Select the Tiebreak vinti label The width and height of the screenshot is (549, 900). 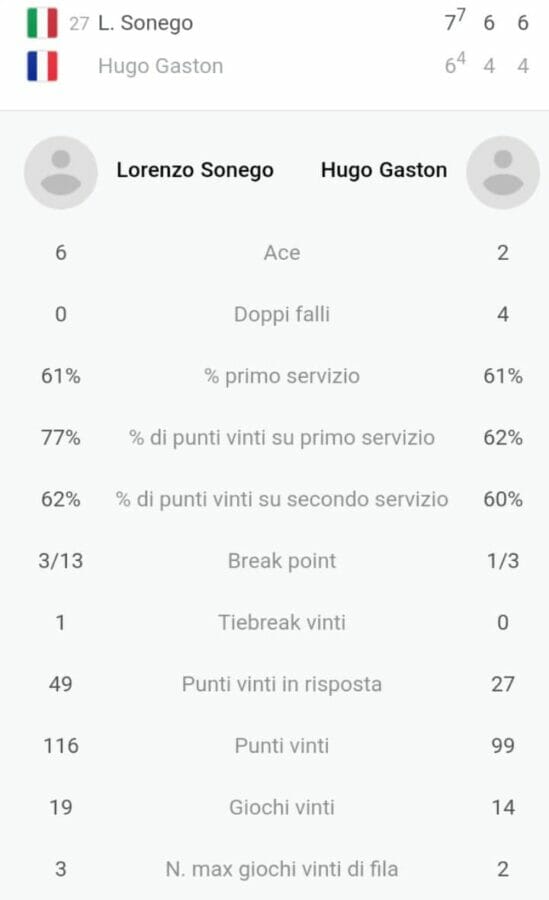tap(281, 622)
